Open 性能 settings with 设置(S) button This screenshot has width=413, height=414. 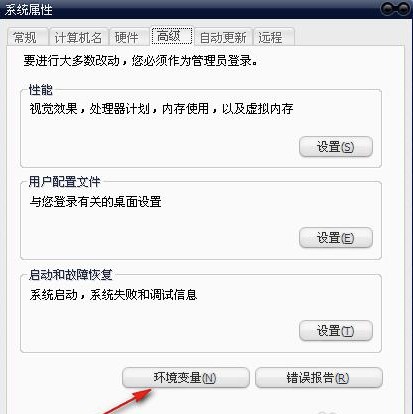(x=336, y=146)
